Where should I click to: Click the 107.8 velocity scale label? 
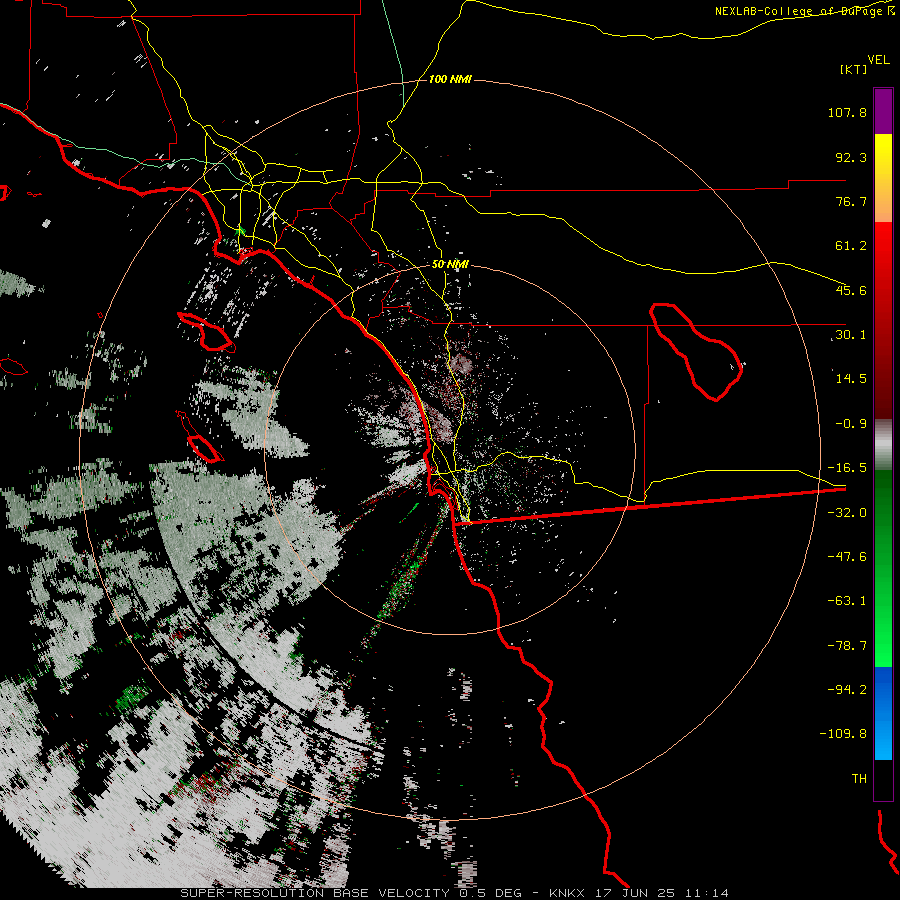pyautogui.click(x=847, y=112)
